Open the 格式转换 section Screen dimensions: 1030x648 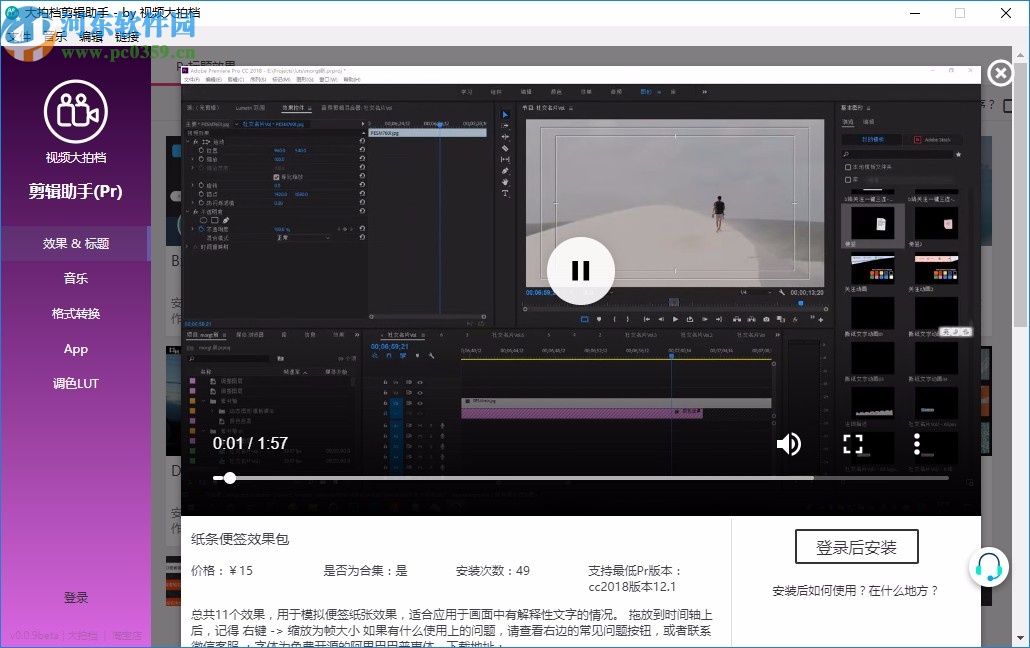pos(76,313)
